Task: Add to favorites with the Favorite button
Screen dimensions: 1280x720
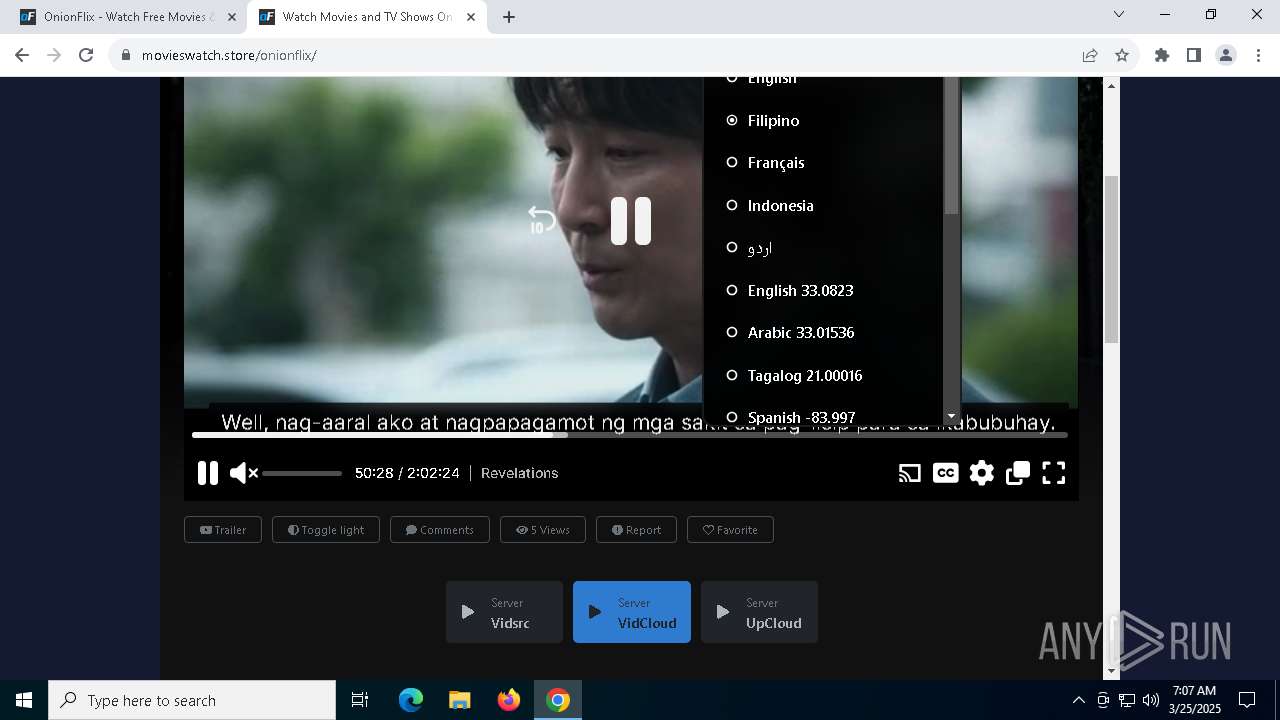Action: pos(730,530)
